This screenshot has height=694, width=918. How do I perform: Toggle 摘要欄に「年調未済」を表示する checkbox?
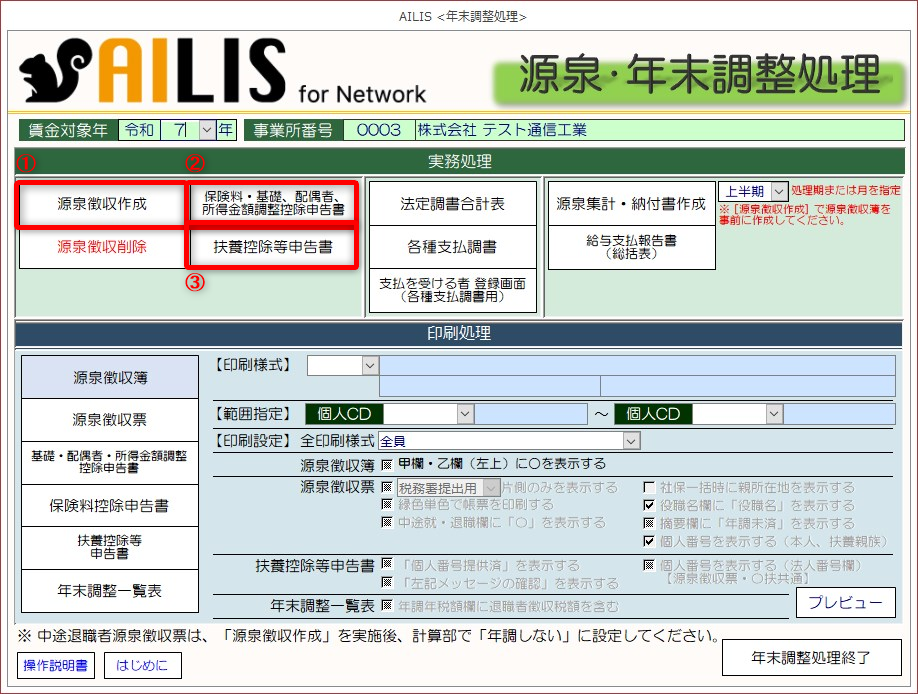649,524
